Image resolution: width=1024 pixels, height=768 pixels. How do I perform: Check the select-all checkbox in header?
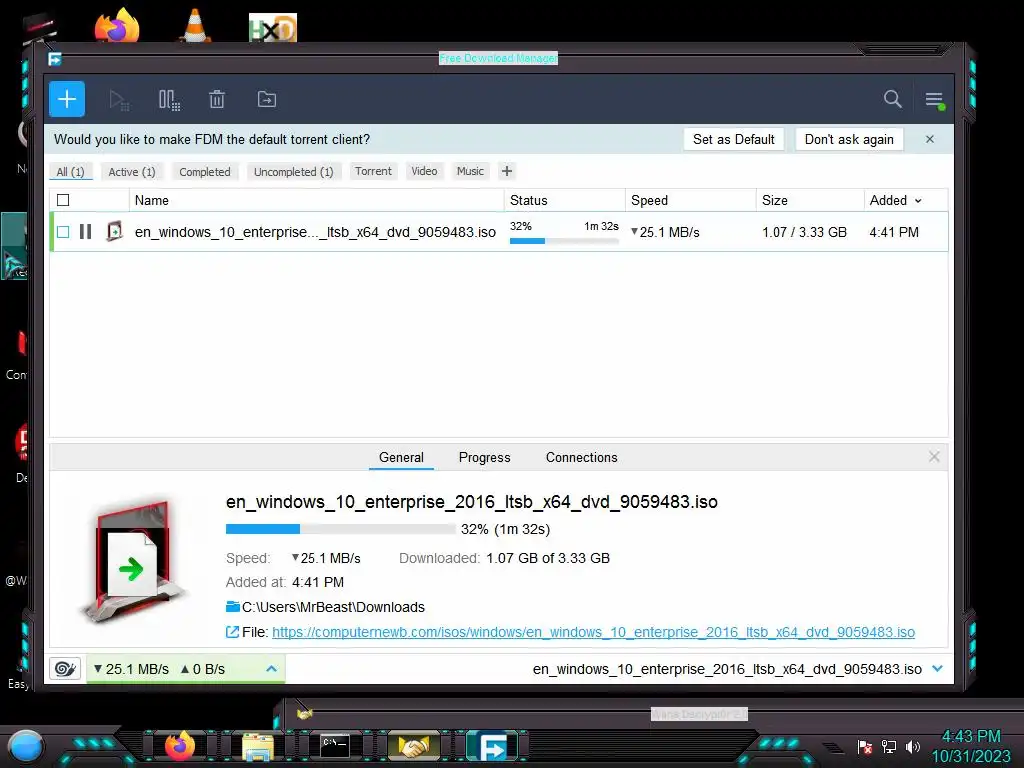pyautogui.click(x=63, y=200)
